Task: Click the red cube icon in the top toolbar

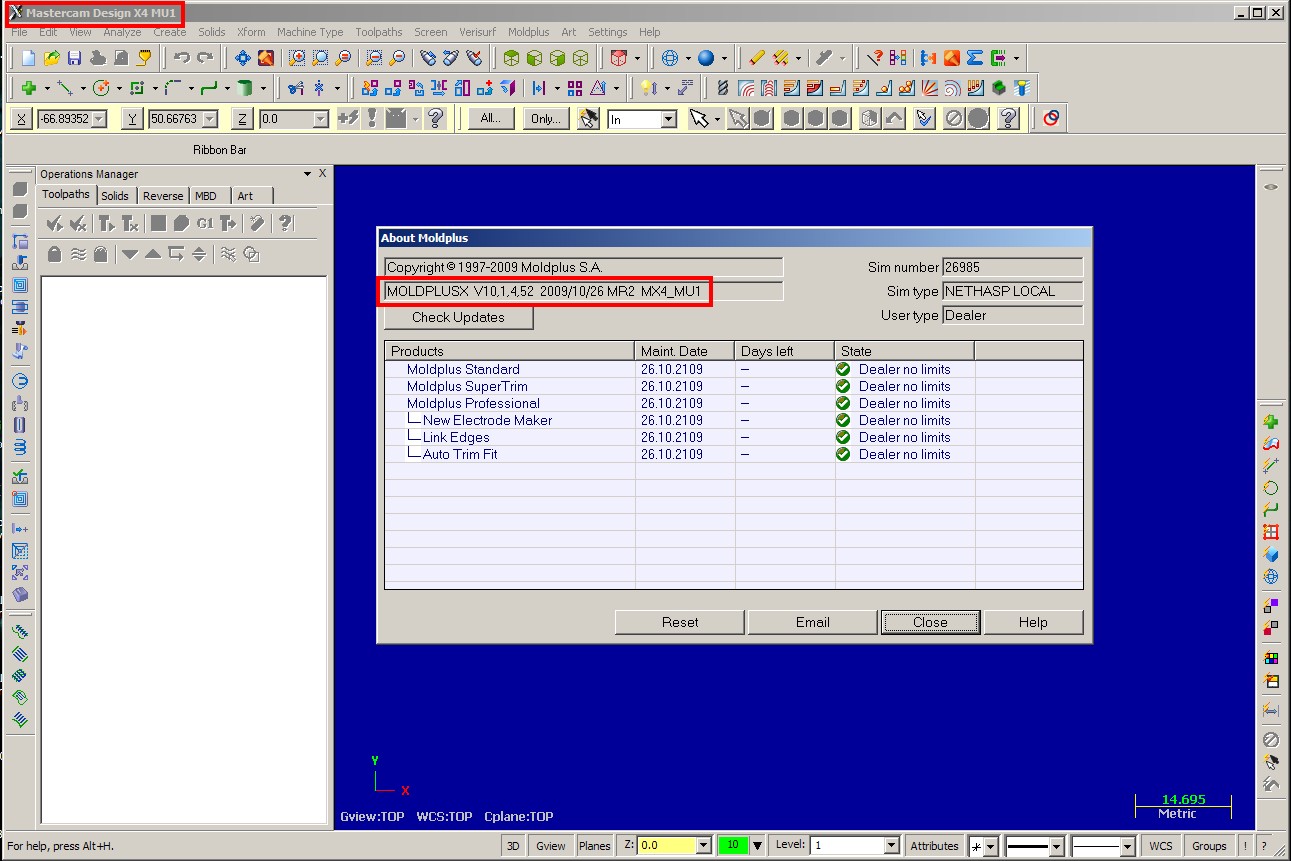Action: click(x=619, y=58)
